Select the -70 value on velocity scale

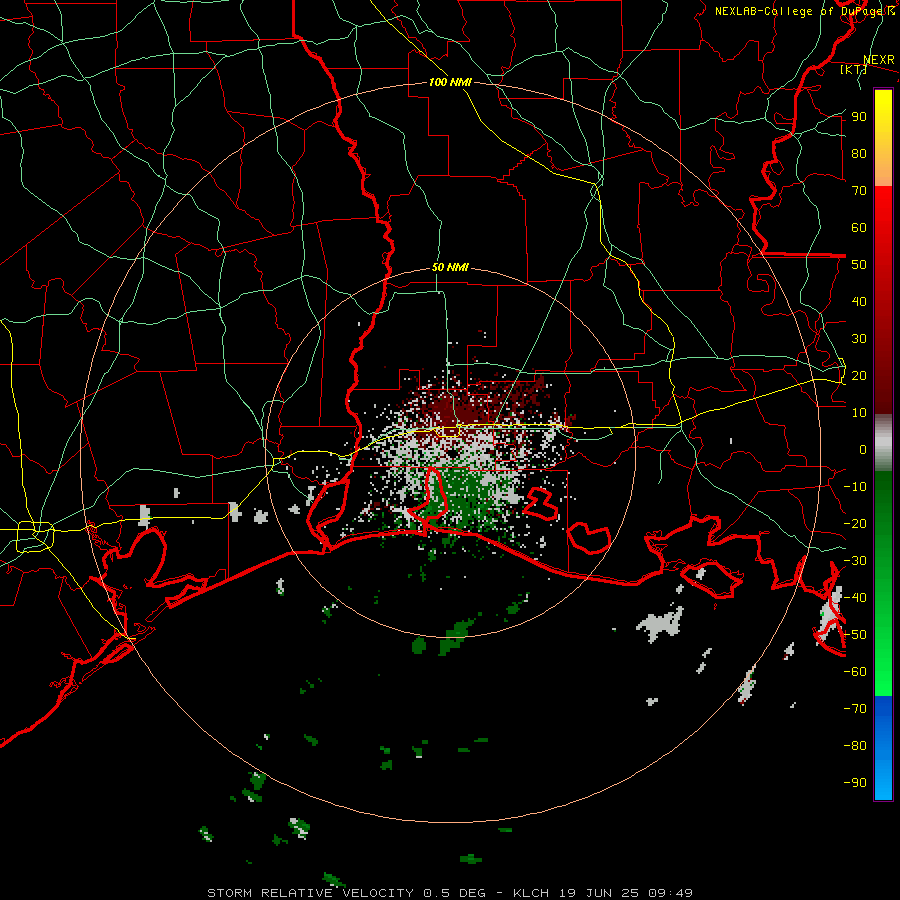(855, 709)
